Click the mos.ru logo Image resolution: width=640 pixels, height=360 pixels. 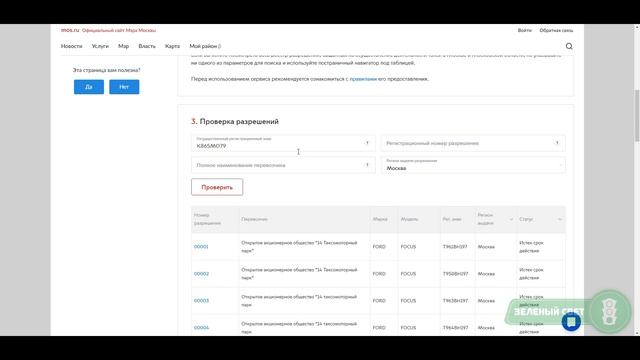(x=70, y=30)
